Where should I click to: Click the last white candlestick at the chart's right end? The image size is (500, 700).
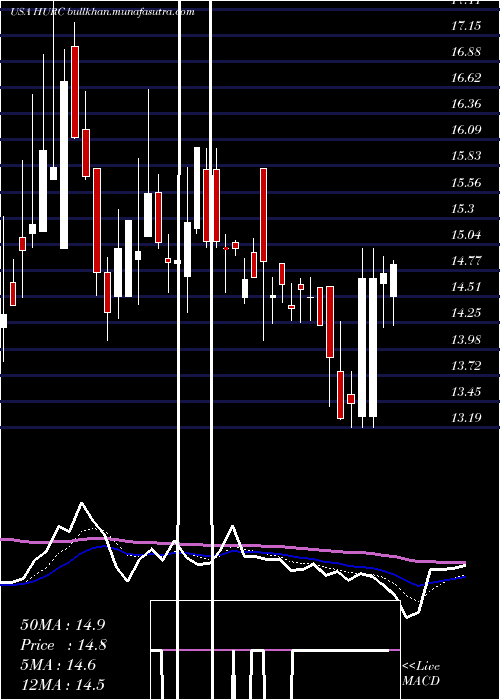(393, 280)
